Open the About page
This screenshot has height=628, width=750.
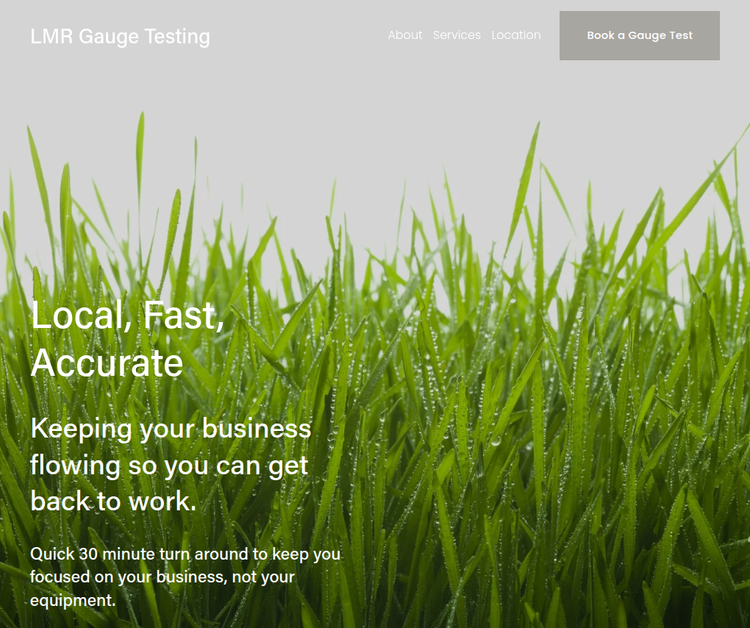(404, 35)
